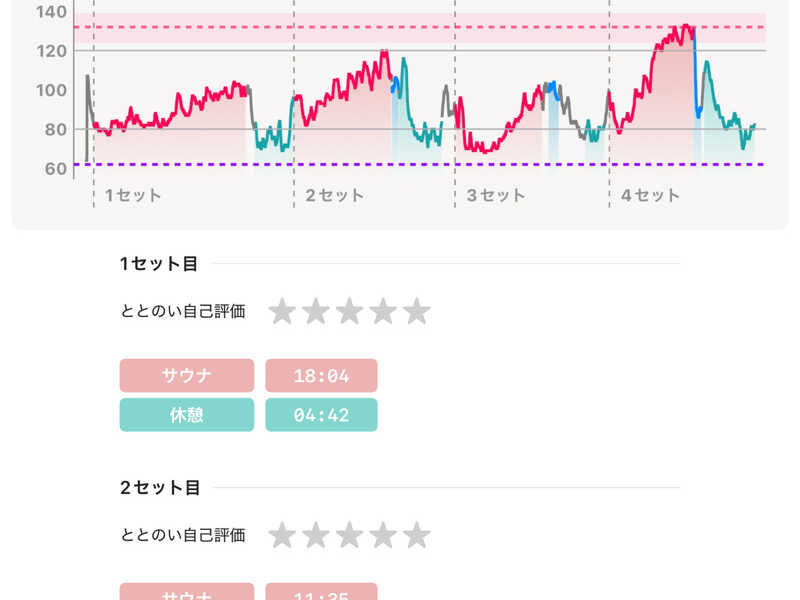Click the 1セット目 section heading
Viewport: 800px width, 600px height.
pos(159,264)
